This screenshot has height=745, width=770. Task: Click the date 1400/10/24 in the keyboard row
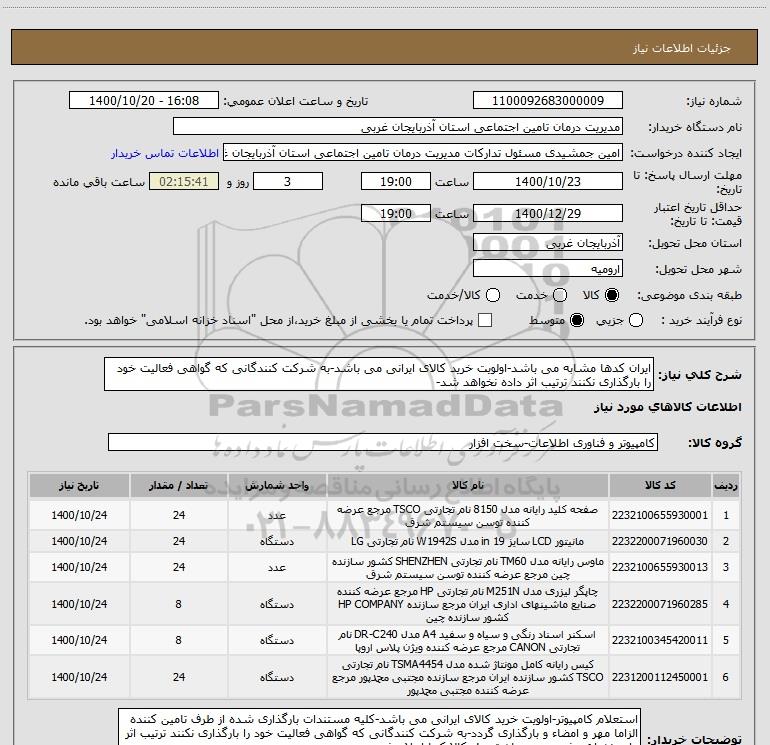coord(79,515)
